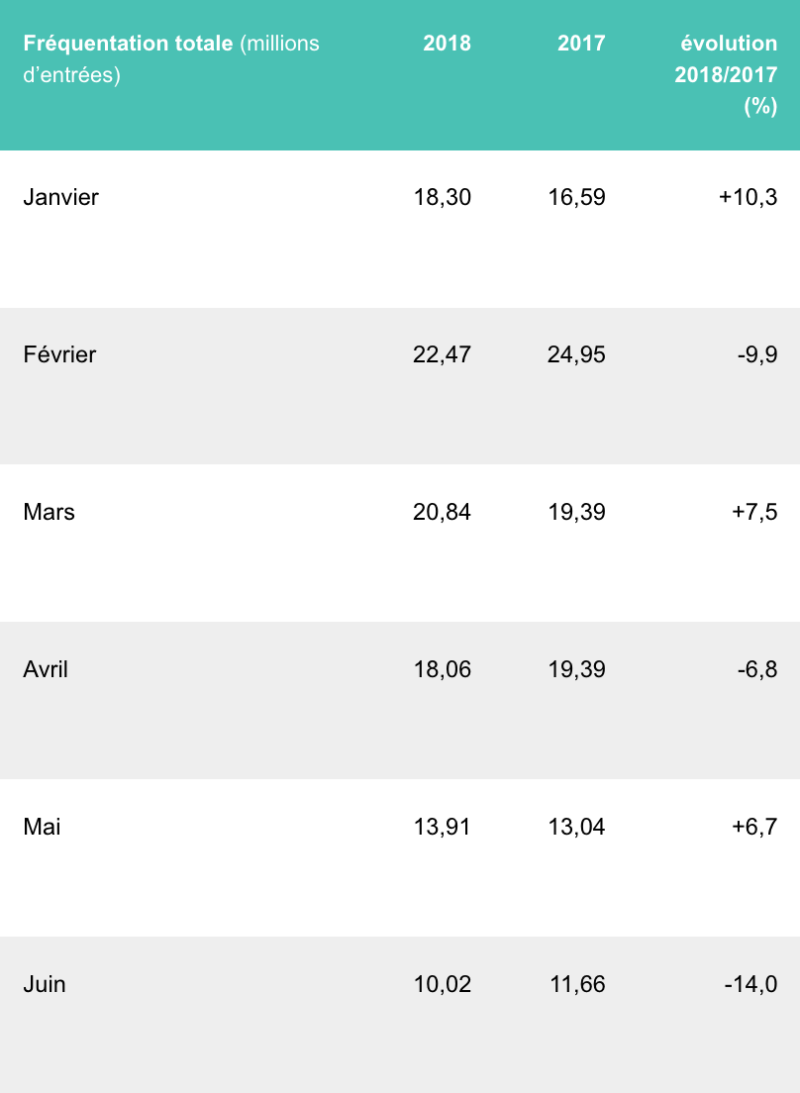Image resolution: width=800 pixels, height=1093 pixels.
Task: Select the Avril row label
Action: [x=46, y=669]
